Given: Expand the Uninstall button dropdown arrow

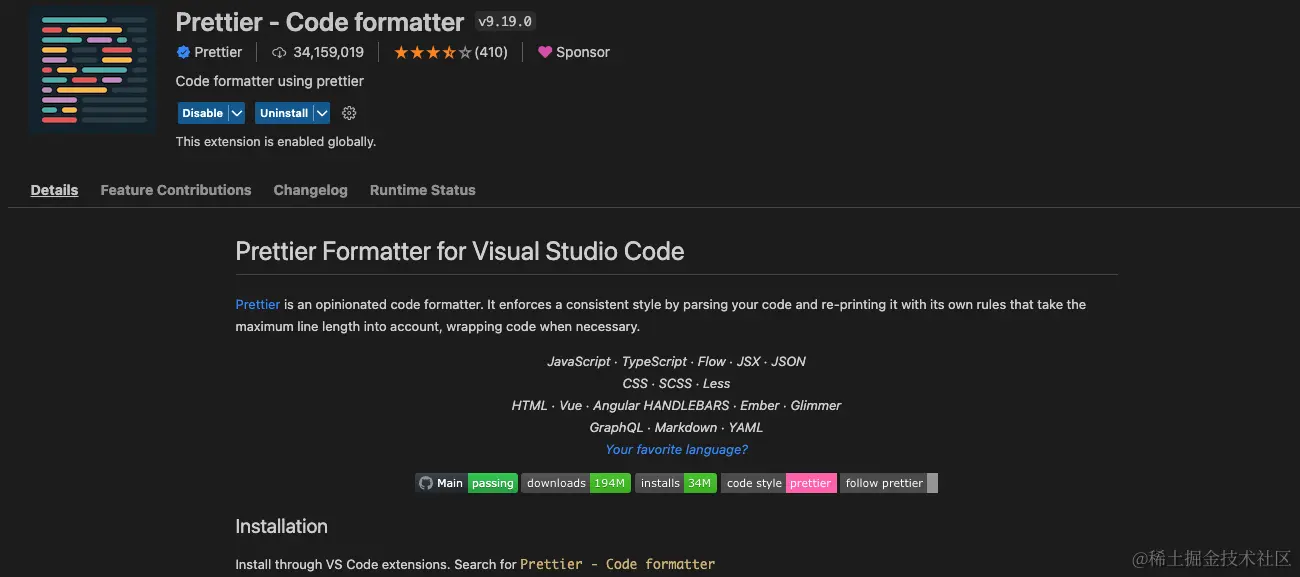Looking at the screenshot, I should [321, 113].
